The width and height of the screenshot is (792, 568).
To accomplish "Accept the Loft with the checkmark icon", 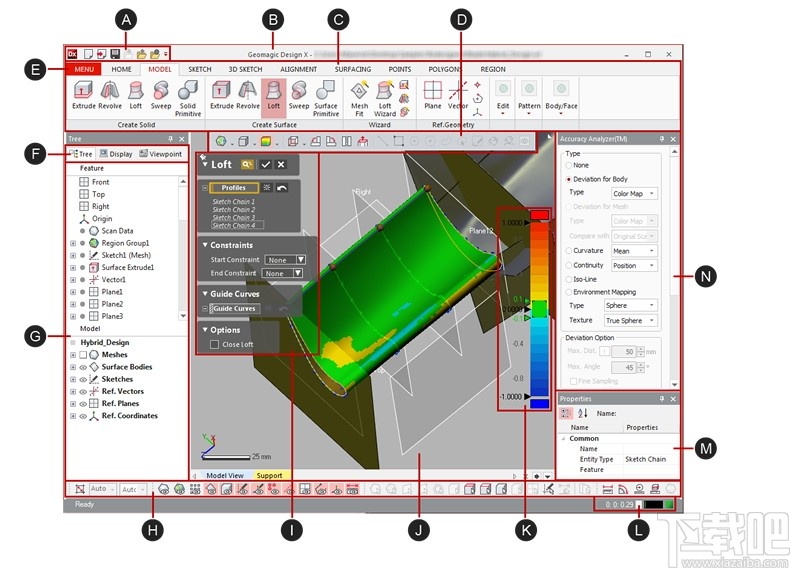I will coord(266,165).
